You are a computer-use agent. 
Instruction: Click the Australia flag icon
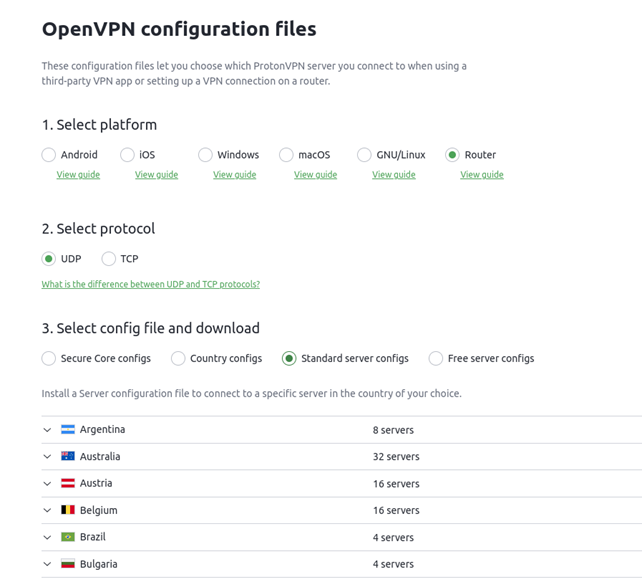click(68, 456)
